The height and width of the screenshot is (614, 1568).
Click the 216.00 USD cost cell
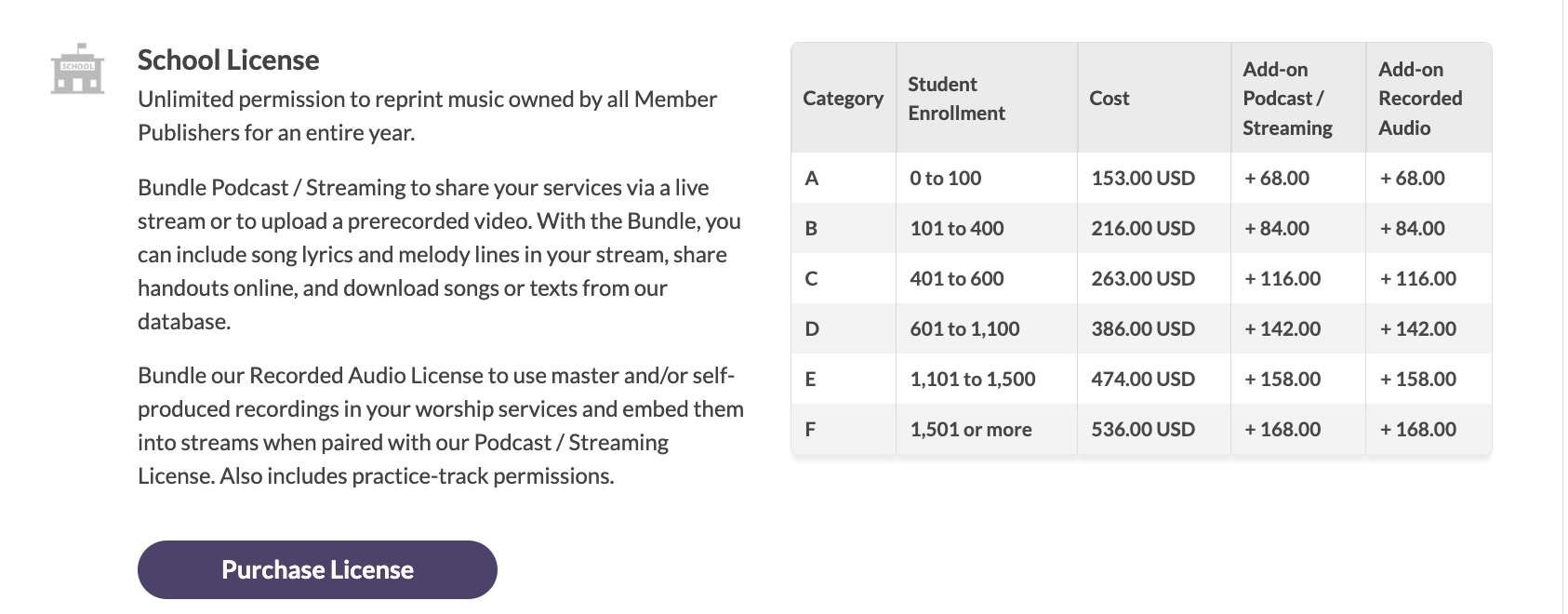(1142, 229)
